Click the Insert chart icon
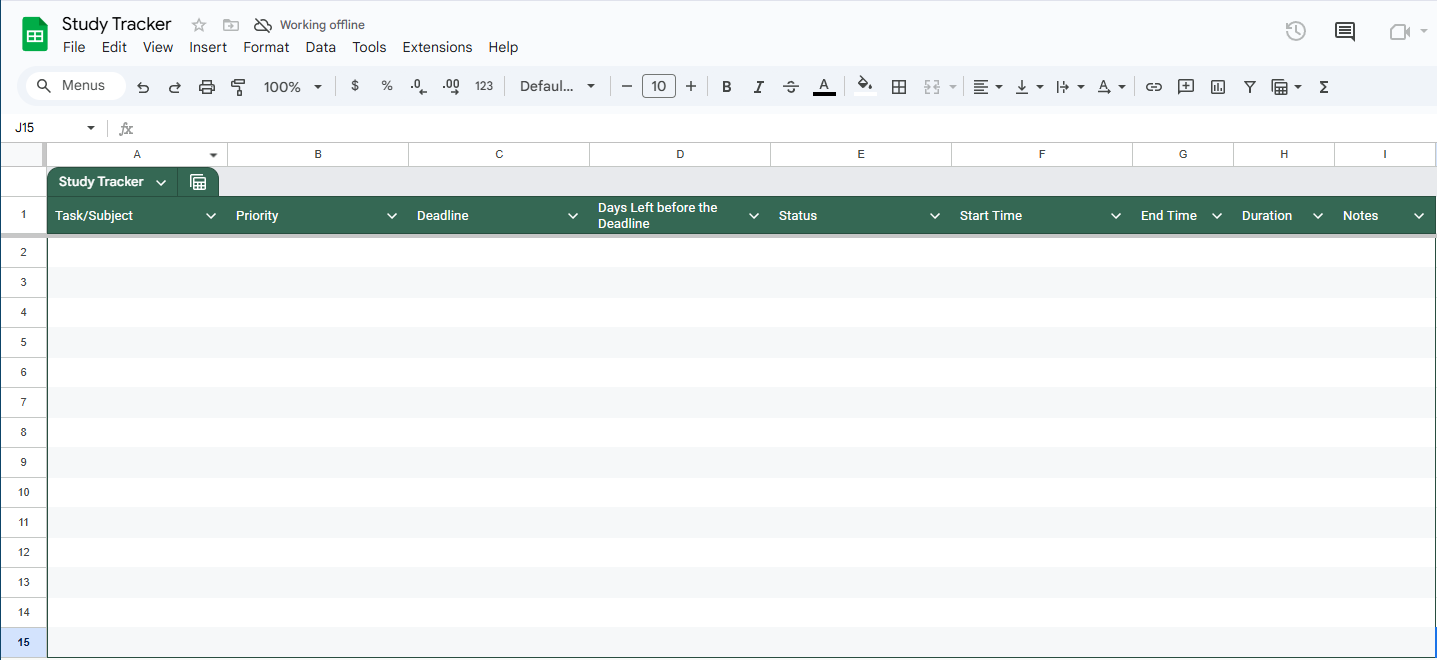This screenshot has width=1437, height=660. [1218, 87]
